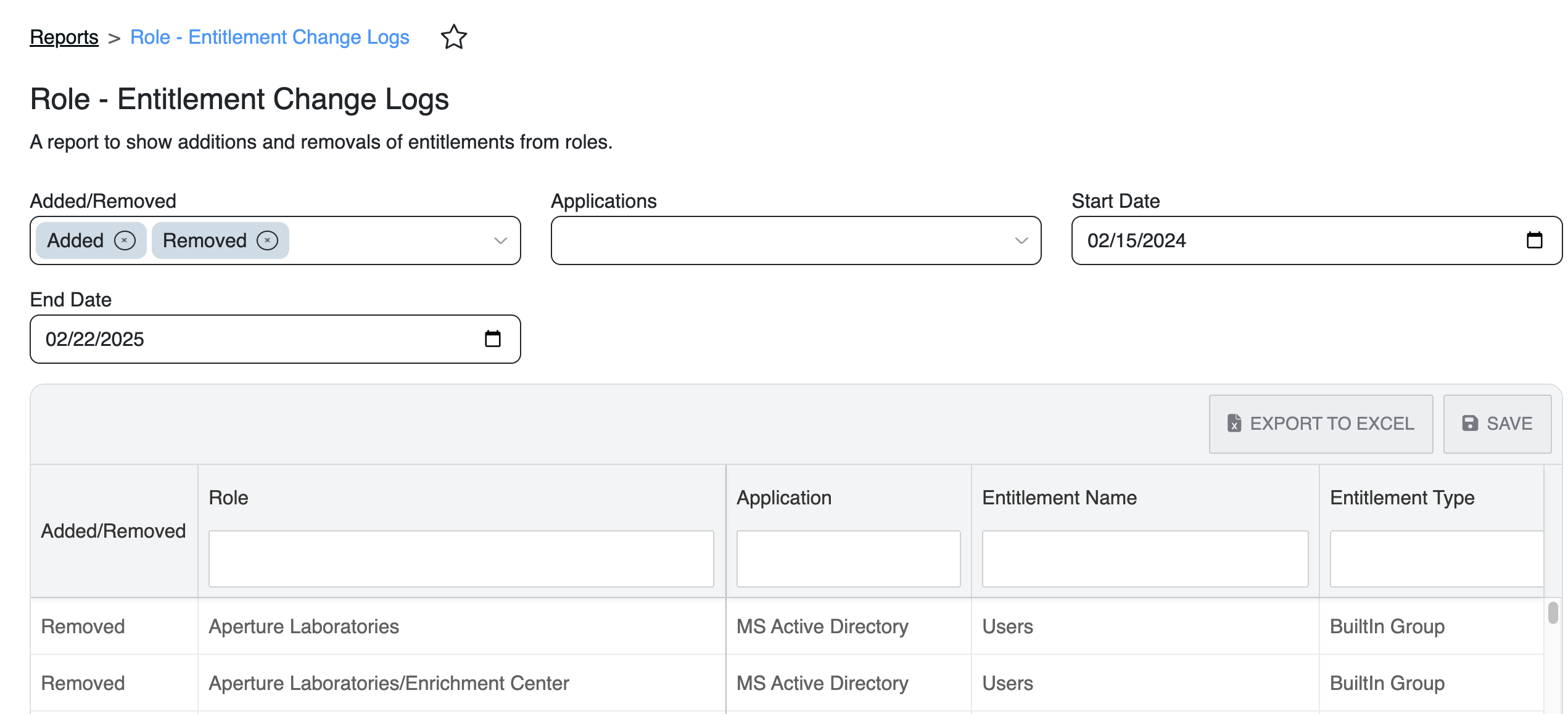Go to the Reports breadcrumb link
The image size is (1568, 714).
pyautogui.click(x=64, y=37)
